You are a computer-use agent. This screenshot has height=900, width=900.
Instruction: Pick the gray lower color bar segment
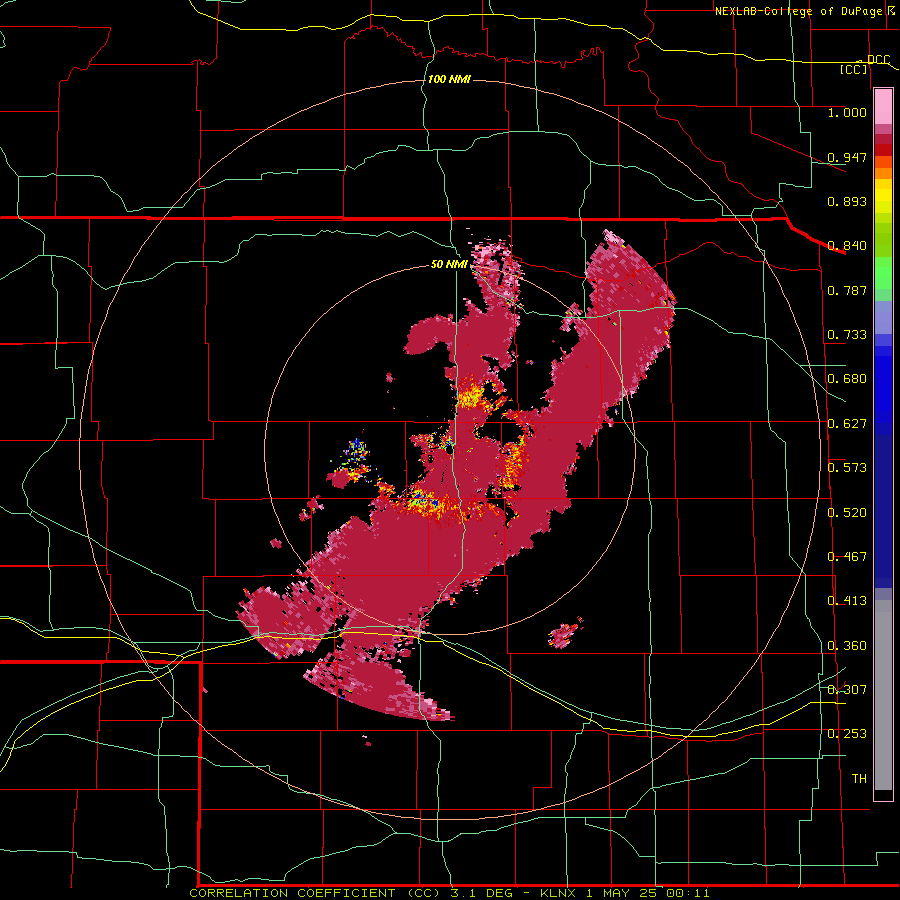pos(883,695)
